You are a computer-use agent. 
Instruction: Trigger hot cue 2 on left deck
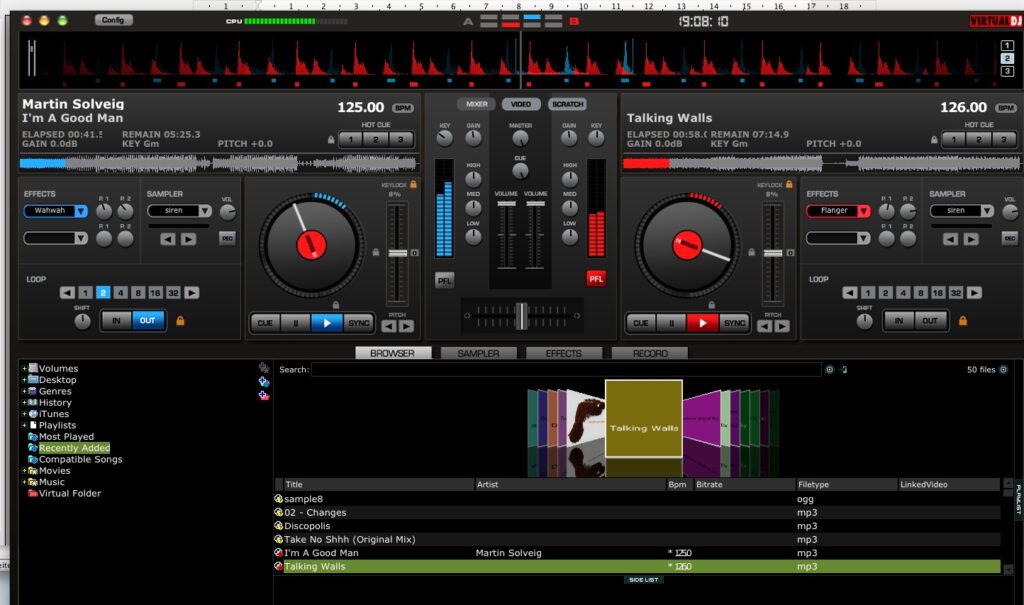(x=377, y=140)
